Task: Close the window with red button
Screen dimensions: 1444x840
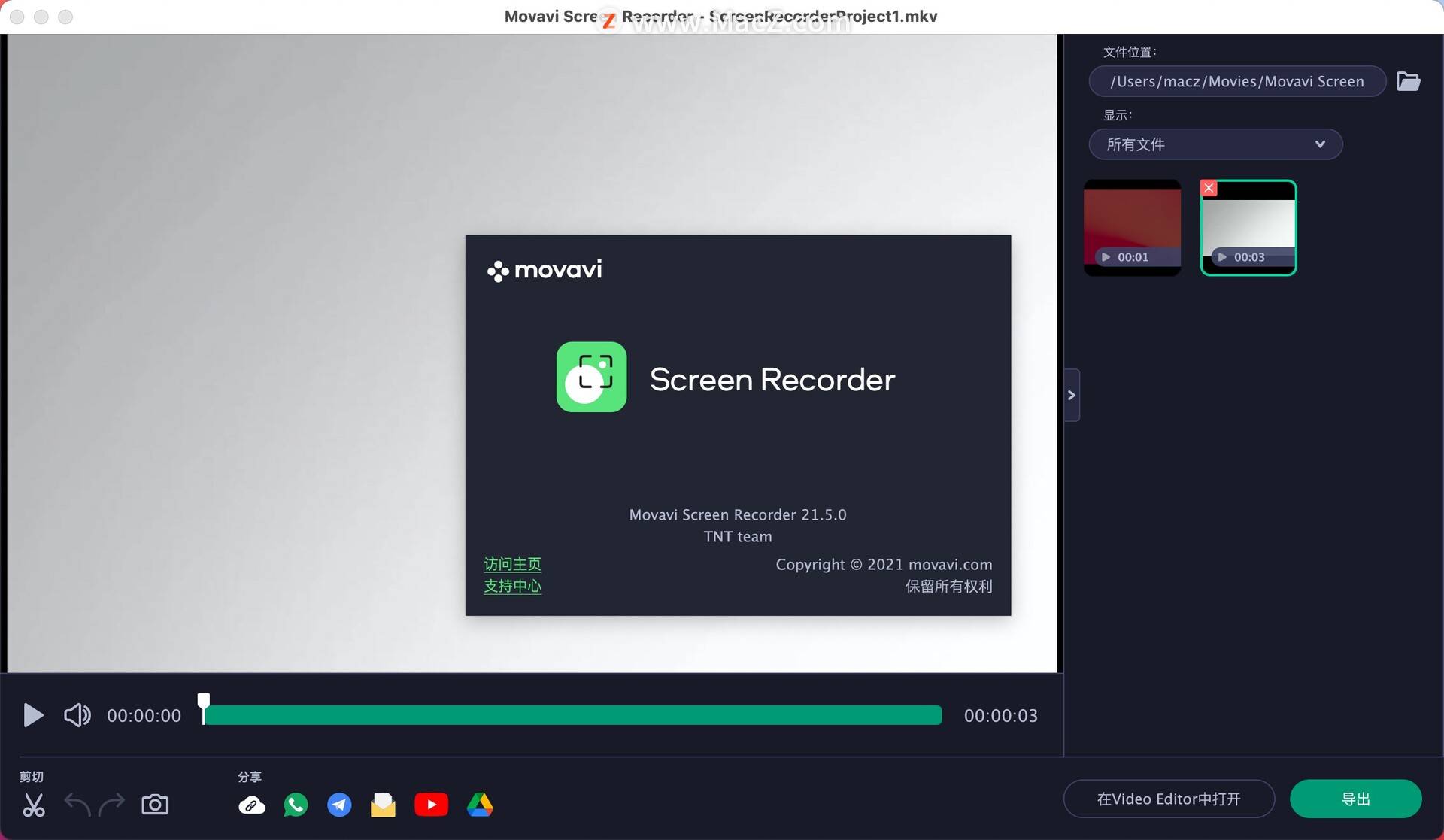Action: coord(17,17)
